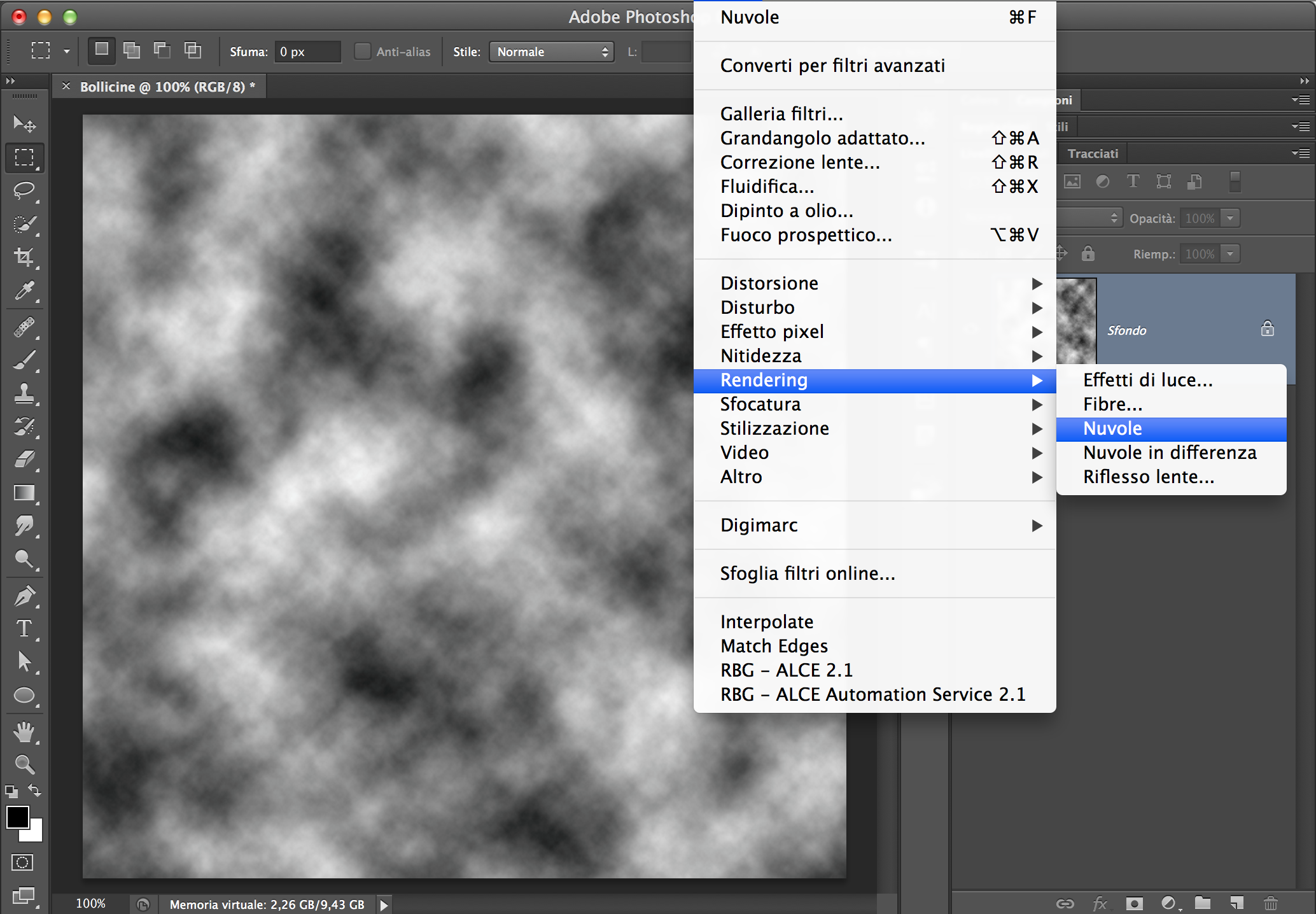Image resolution: width=1316 pixels, height=914 pixels.
Task: Open the Opacità percentage dropdown arrow
Action: 1231,218
